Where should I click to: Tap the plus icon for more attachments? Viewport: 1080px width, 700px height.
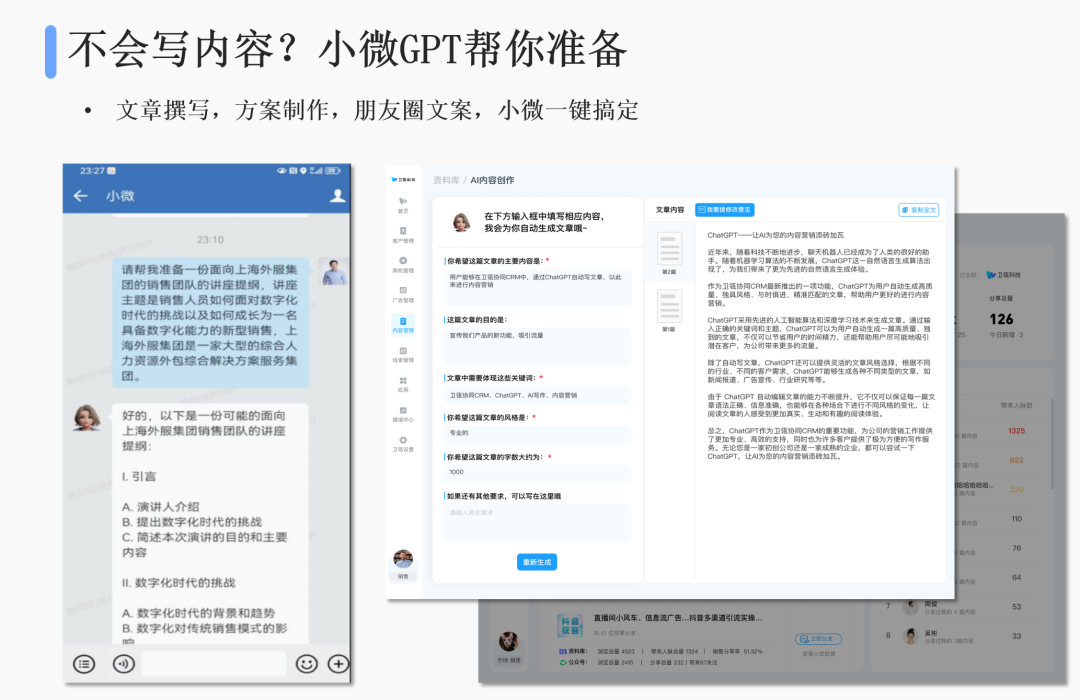[339, 663]
